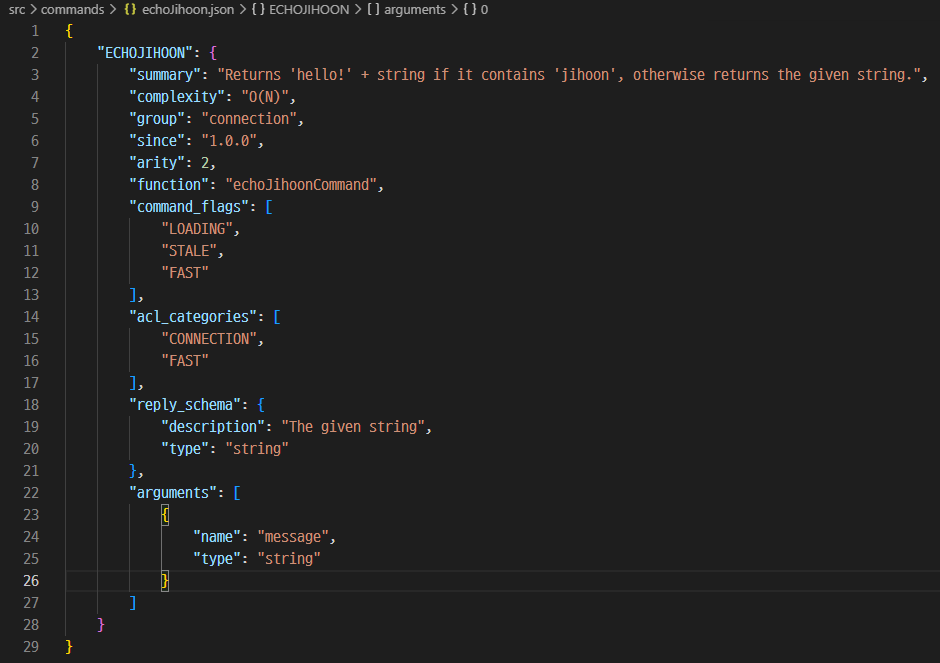Screen dimensions: 940x663
Task: Open the commands breadcrumb folder
Action: (73, 10)
